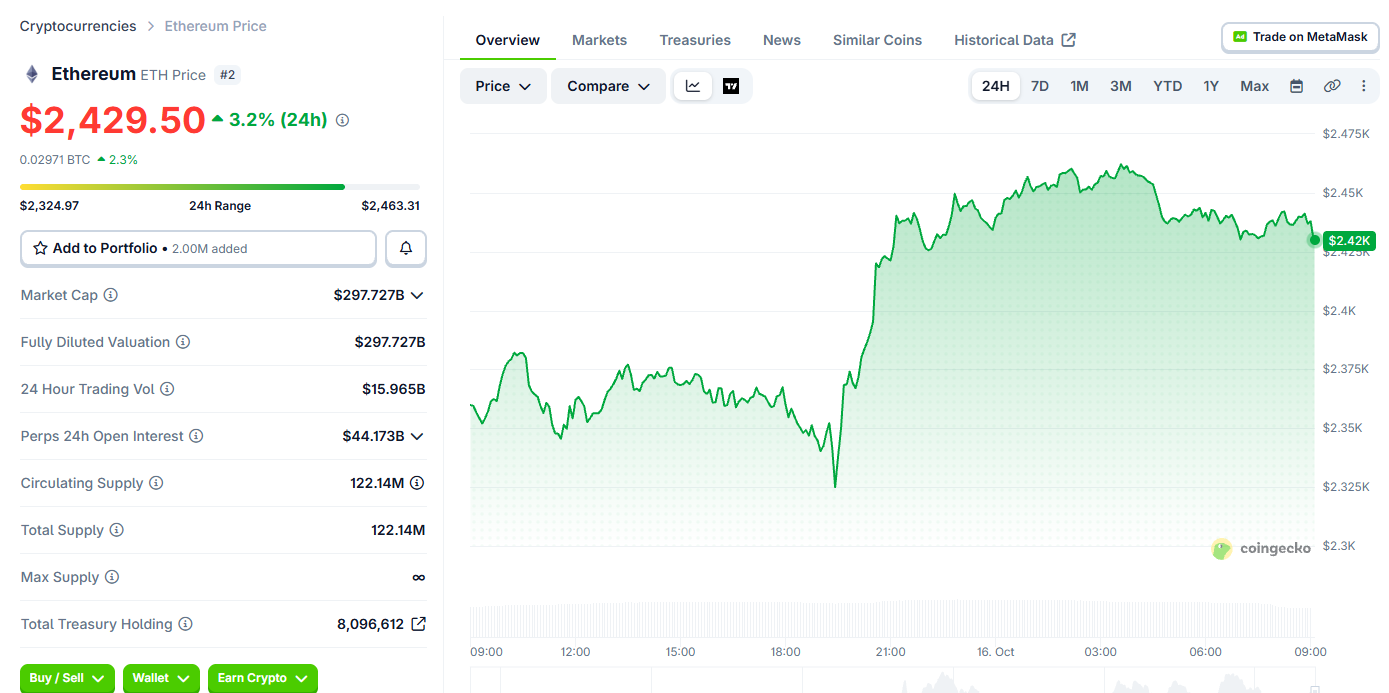1389x693 pixels.
Task: Open the calendar date range picker icon
Action: coord(1296,86)
